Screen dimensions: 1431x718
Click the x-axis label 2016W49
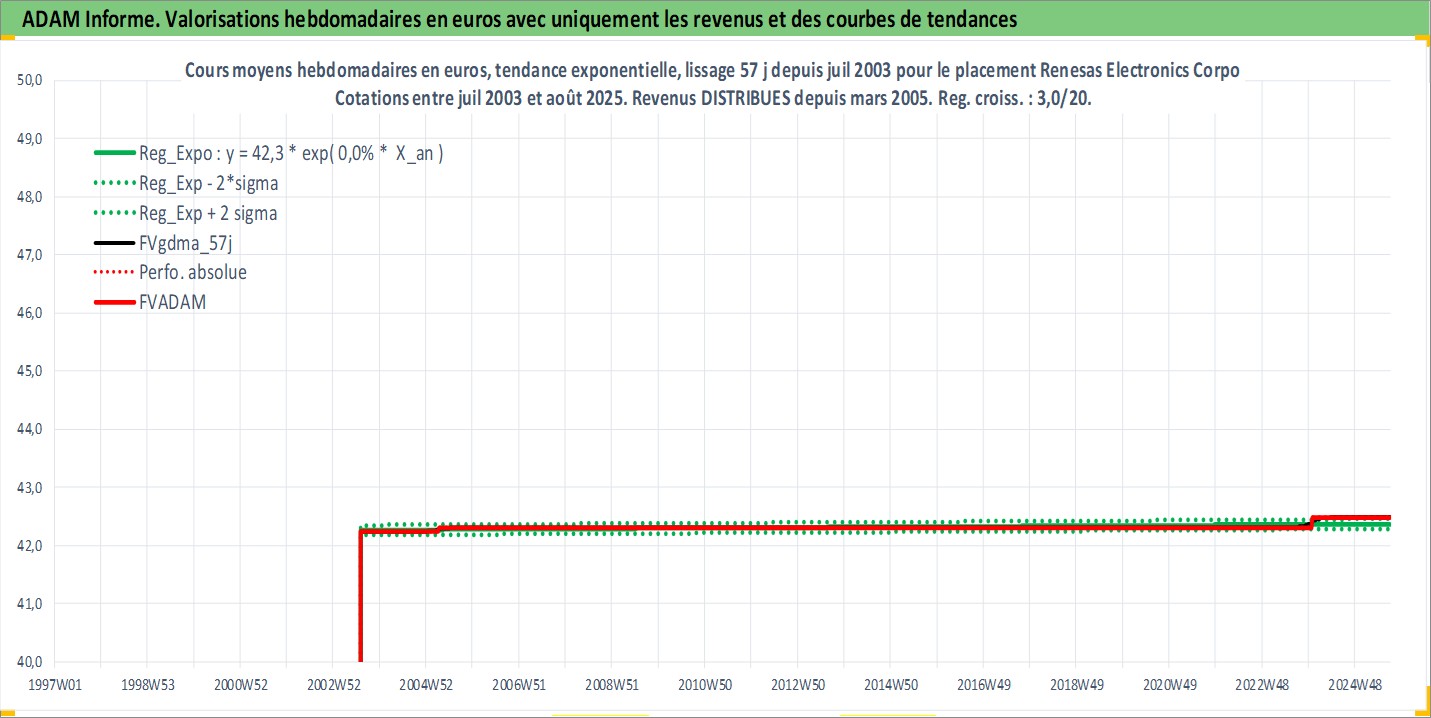983,685
